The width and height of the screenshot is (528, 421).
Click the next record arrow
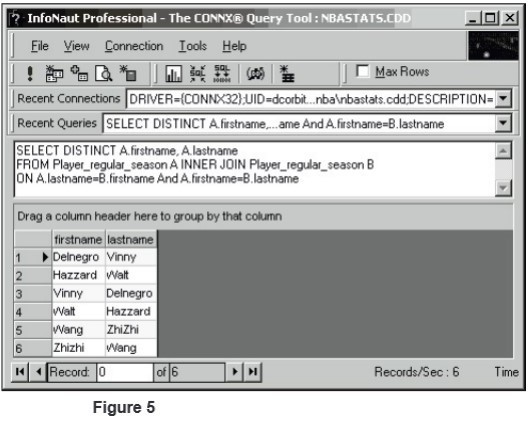point(235,372)
